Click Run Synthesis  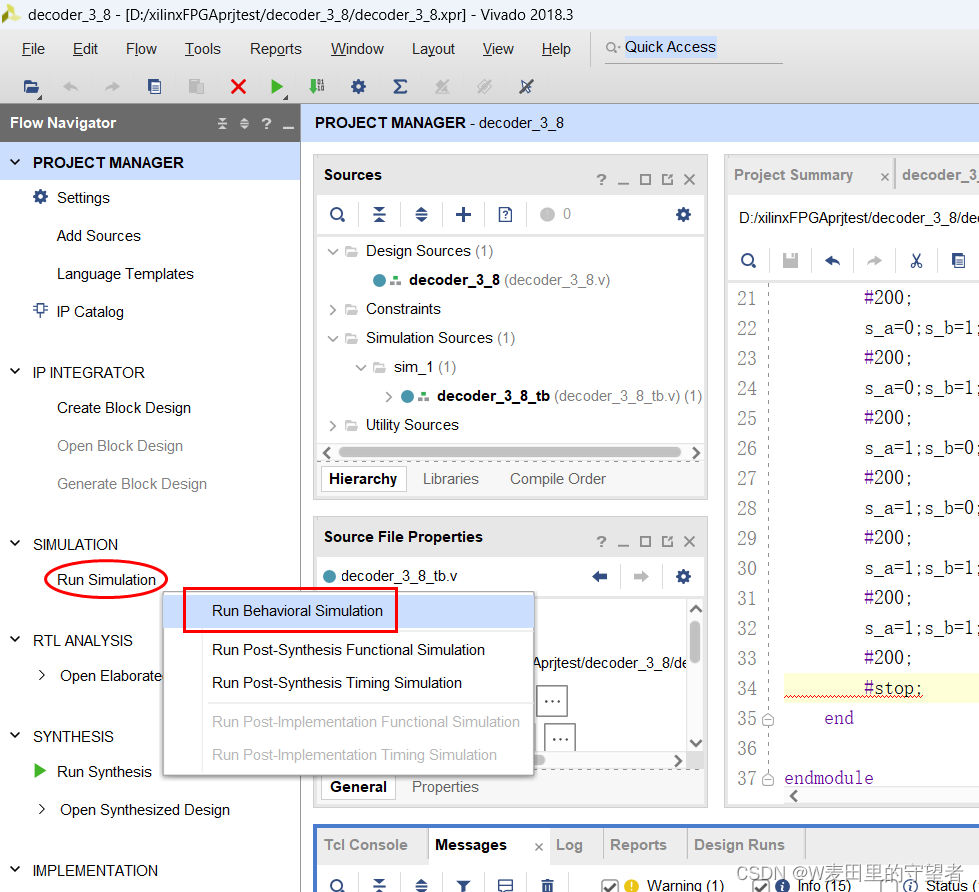pyautogui.click(x=104, y=772)
